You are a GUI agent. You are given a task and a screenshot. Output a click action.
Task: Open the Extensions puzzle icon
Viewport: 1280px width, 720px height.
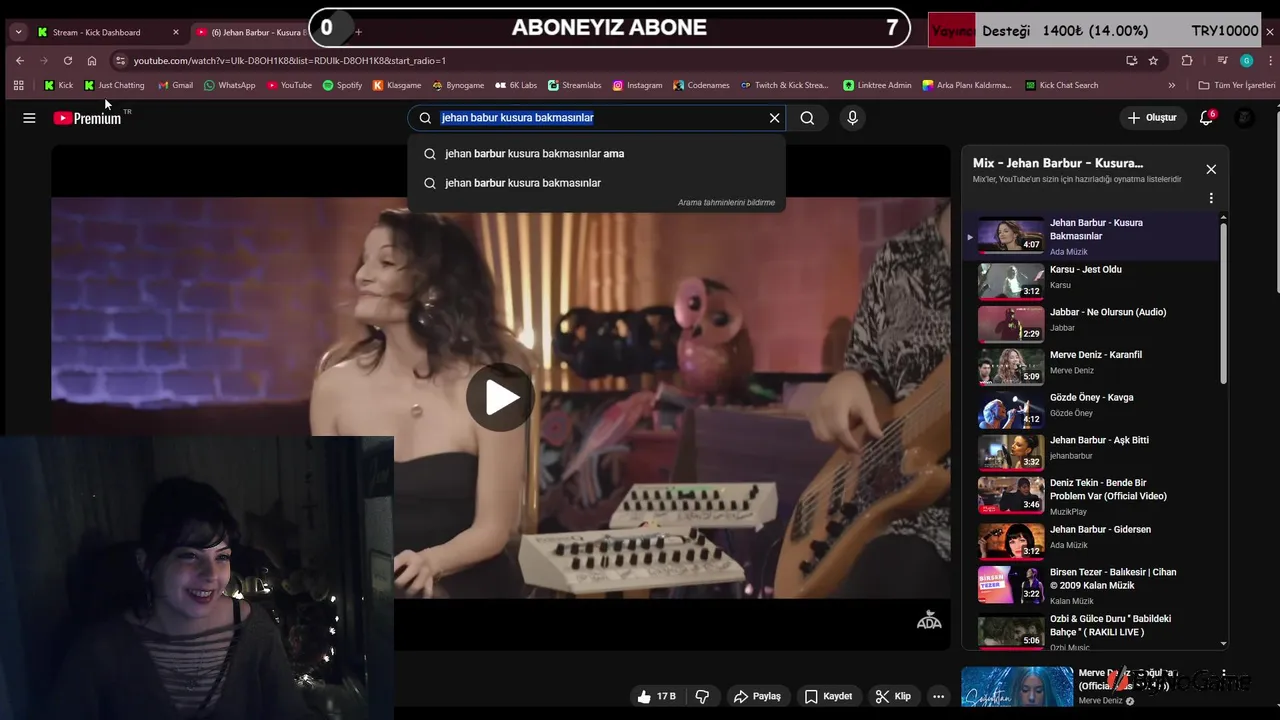pyautogui.click(x=1187, y=60)
